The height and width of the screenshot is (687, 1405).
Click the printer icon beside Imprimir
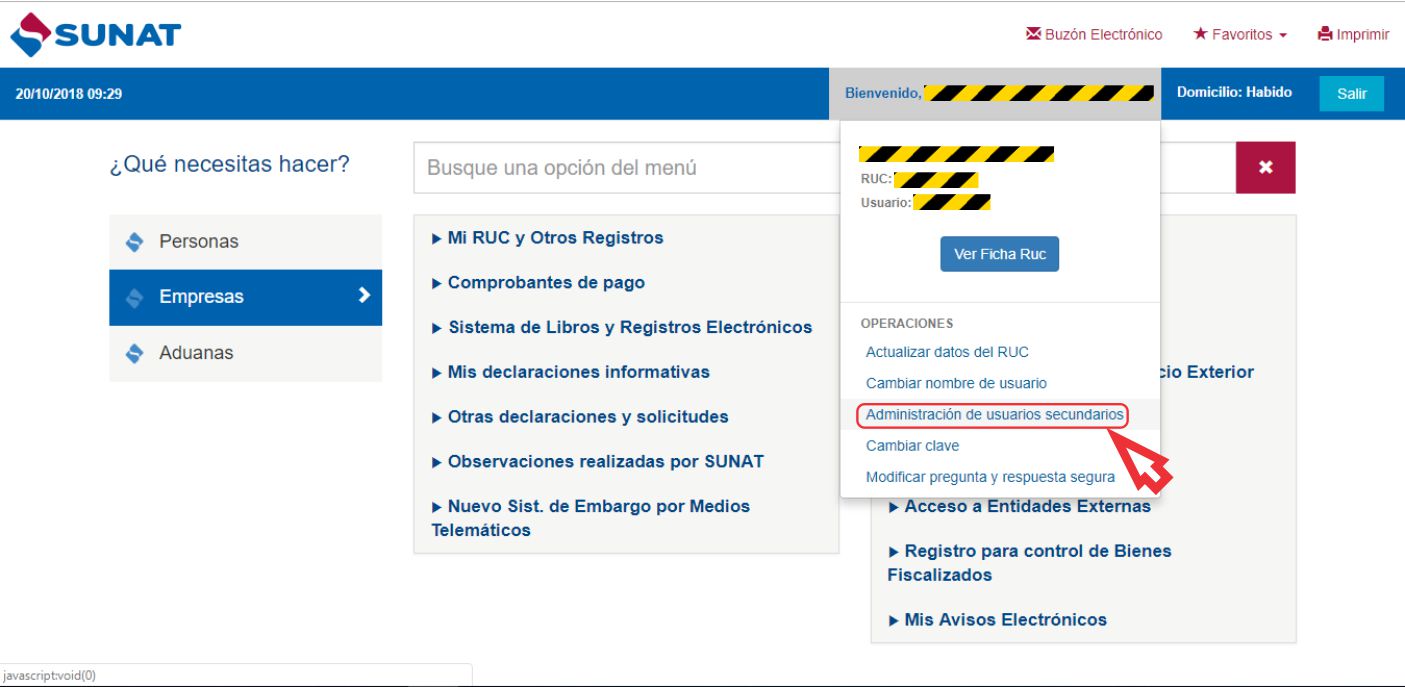coord(1325,34)
